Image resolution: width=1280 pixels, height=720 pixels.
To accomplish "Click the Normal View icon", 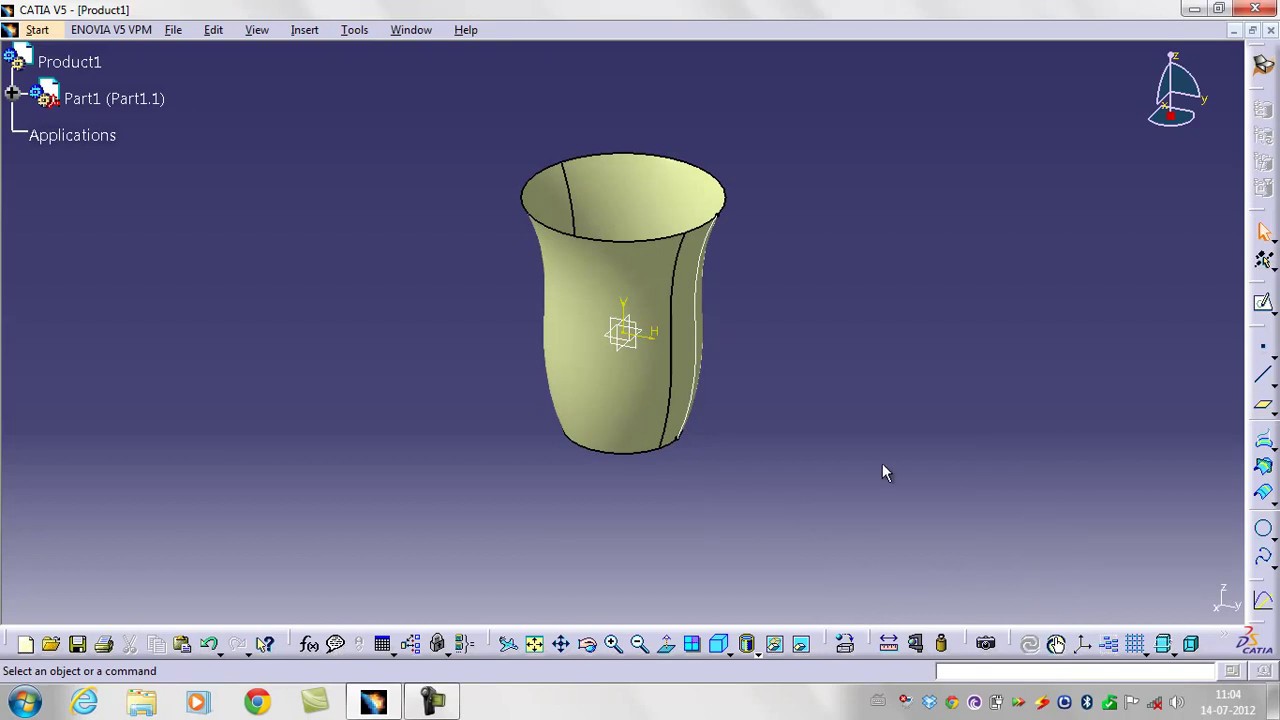I will coord(666,645).
